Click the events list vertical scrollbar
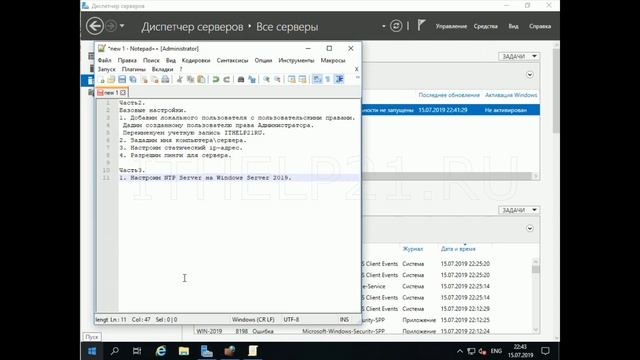 point(536,296)
